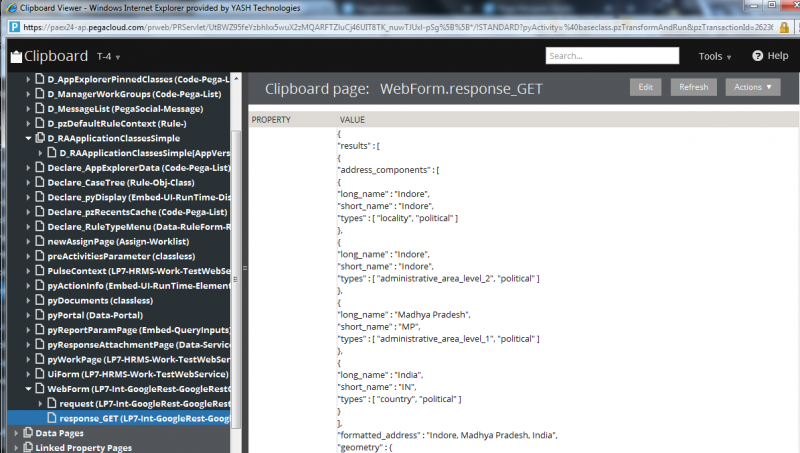Click the Help question mark icon
Image resolution: width=800 pixels, height=453 pixels.
point(757,56)
